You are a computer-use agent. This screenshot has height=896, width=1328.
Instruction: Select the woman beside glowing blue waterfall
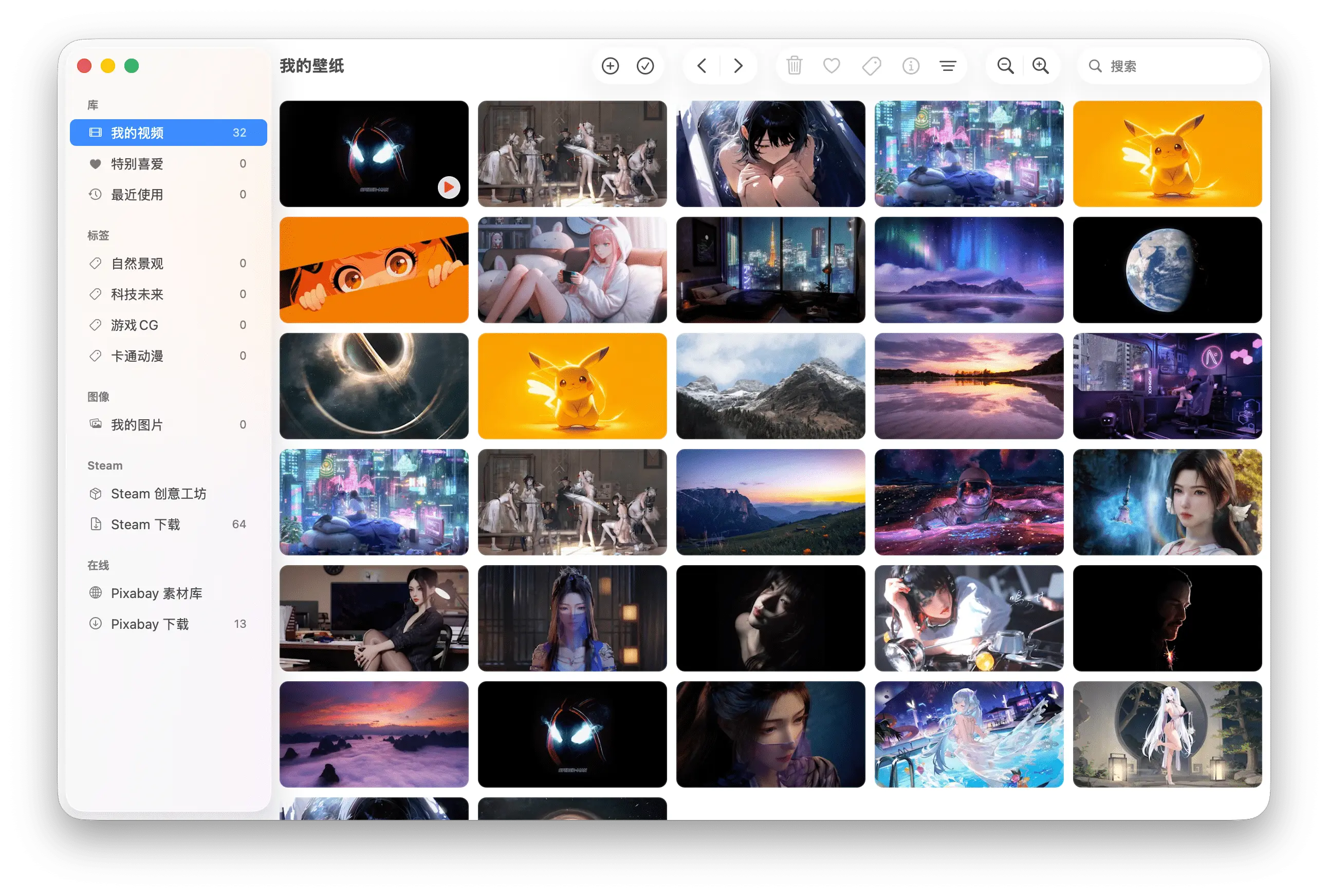(x=1168, y=502)
